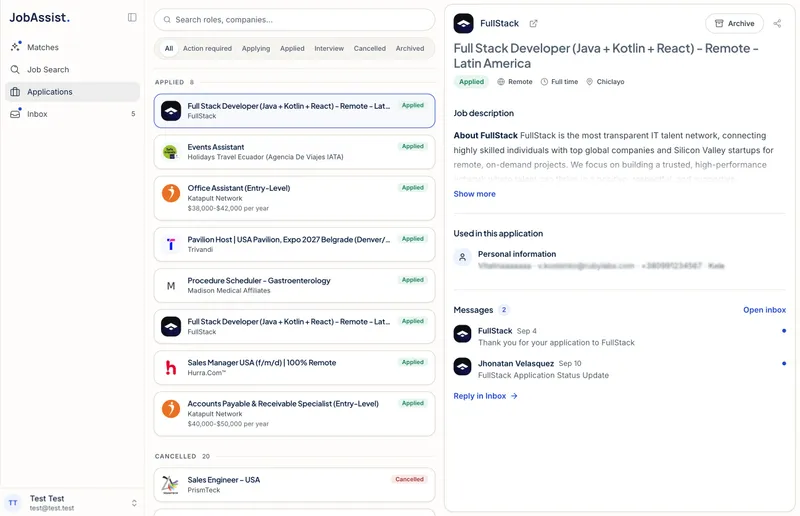Viewport: 800px width, 516px height.
Task: Open the FullStack Application Status Update message
Action: click(619, 370)
